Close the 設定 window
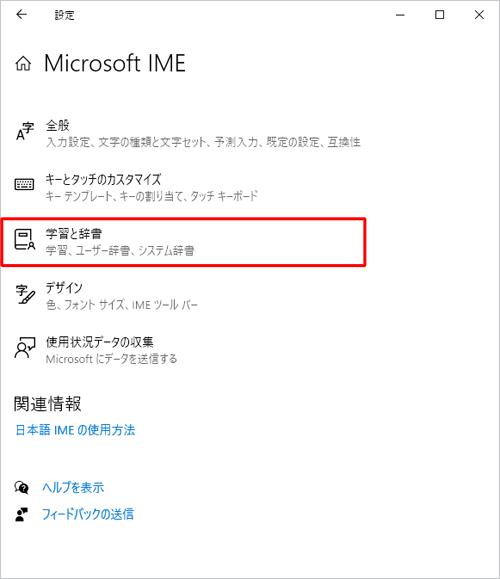 click(x=479, y=15)
